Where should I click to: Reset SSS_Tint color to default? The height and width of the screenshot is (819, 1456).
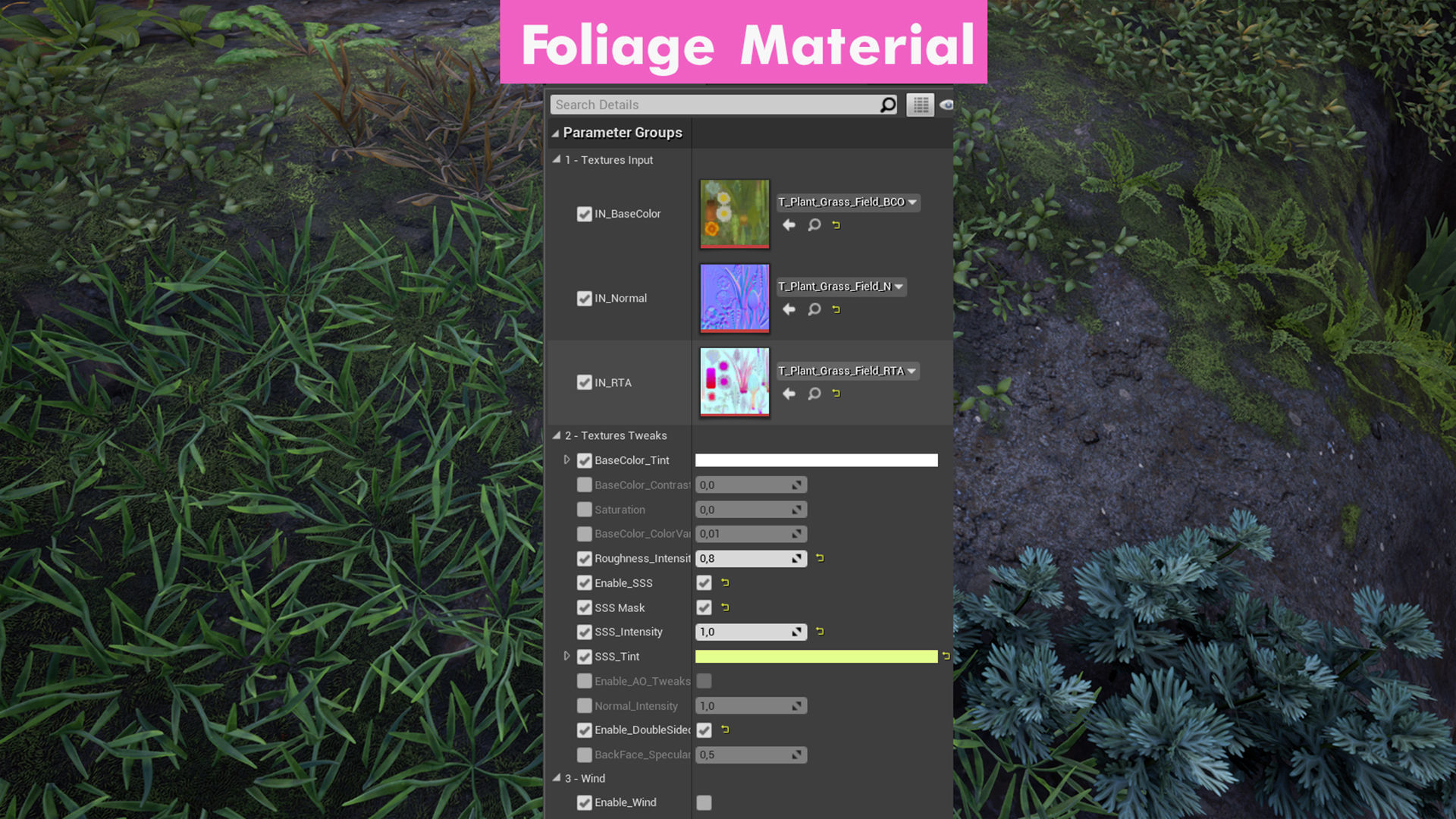(x=946, y=656)
